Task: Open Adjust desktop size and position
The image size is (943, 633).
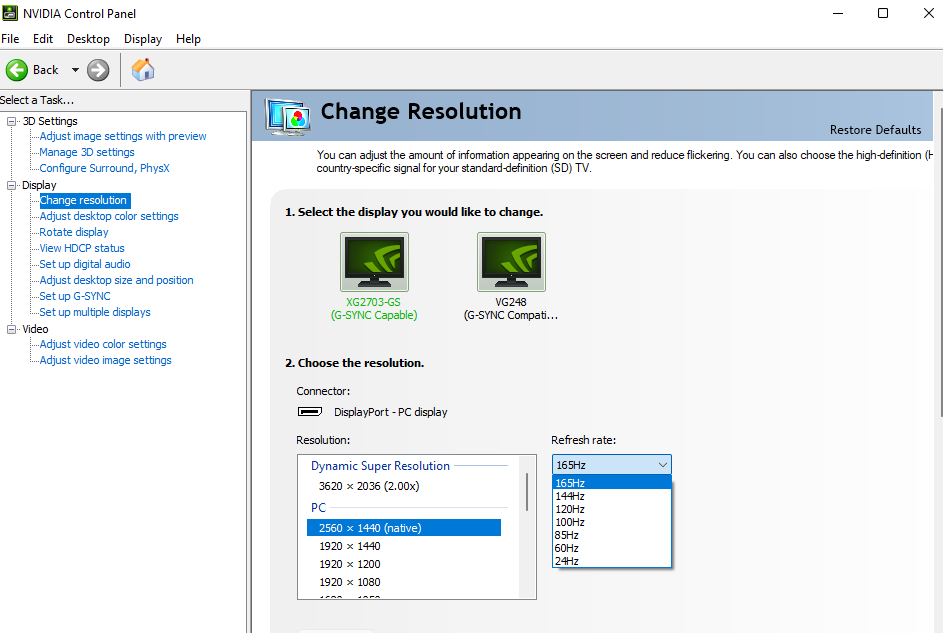Action: [116, 280]
